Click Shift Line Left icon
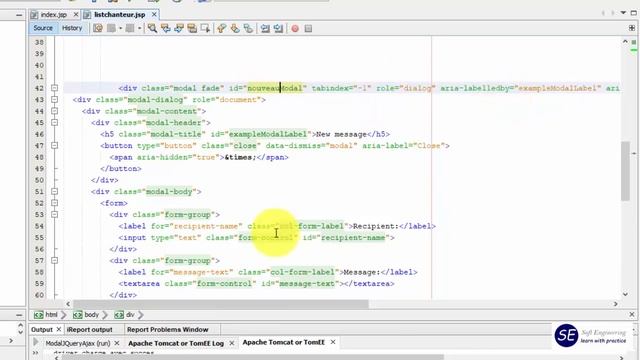Image resolution: width=640 pixels, height=360 pixels. pyautogui.click(x=265, y=28)
